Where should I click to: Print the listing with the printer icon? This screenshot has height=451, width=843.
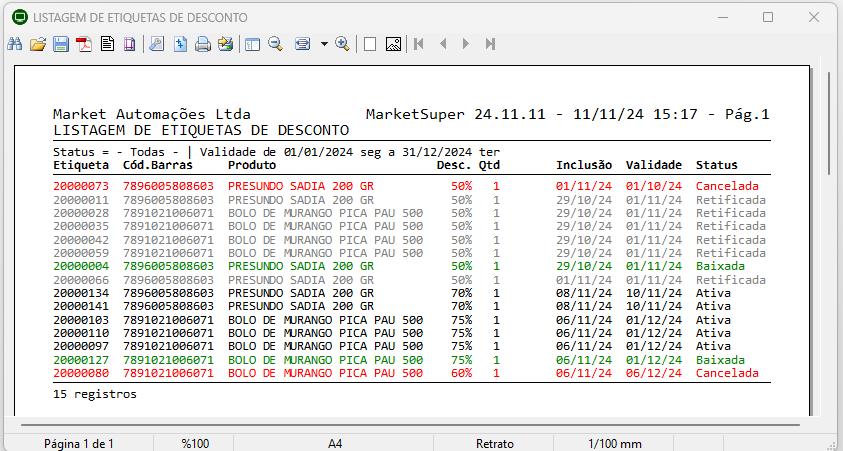(203, 44)
